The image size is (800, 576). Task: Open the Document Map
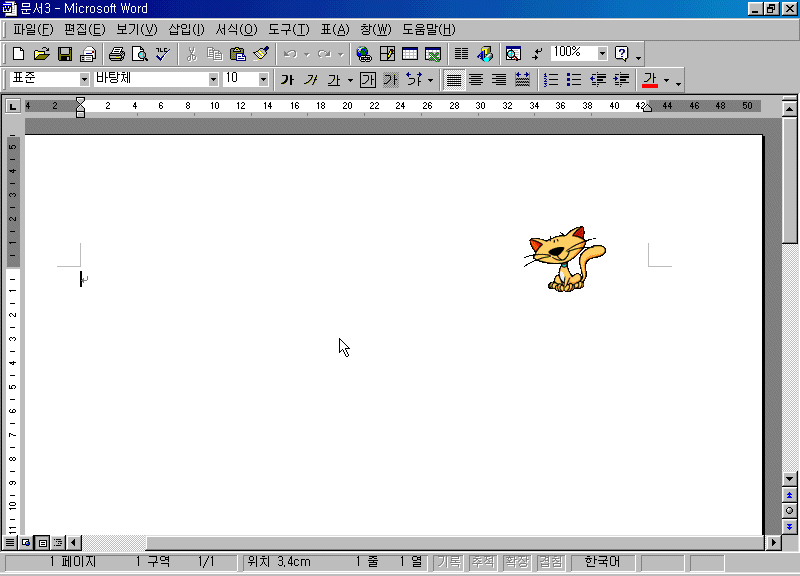(513, 54)
